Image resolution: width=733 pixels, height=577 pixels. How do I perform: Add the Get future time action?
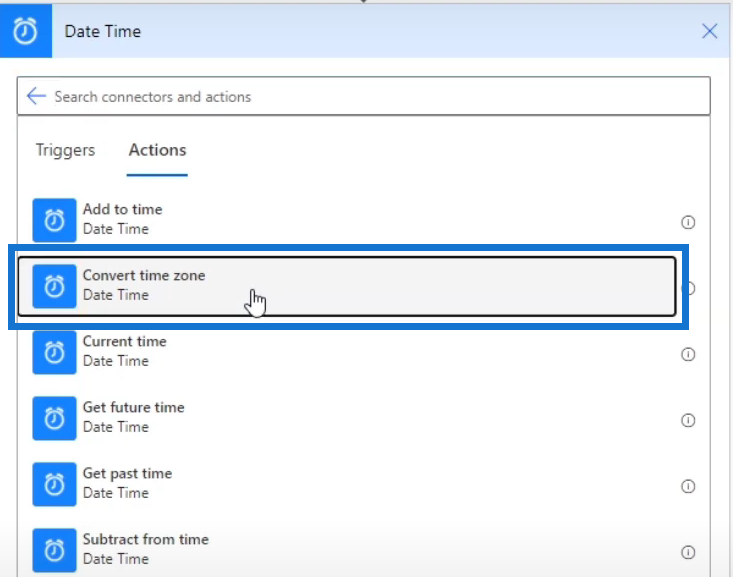(x=347, y=418)
